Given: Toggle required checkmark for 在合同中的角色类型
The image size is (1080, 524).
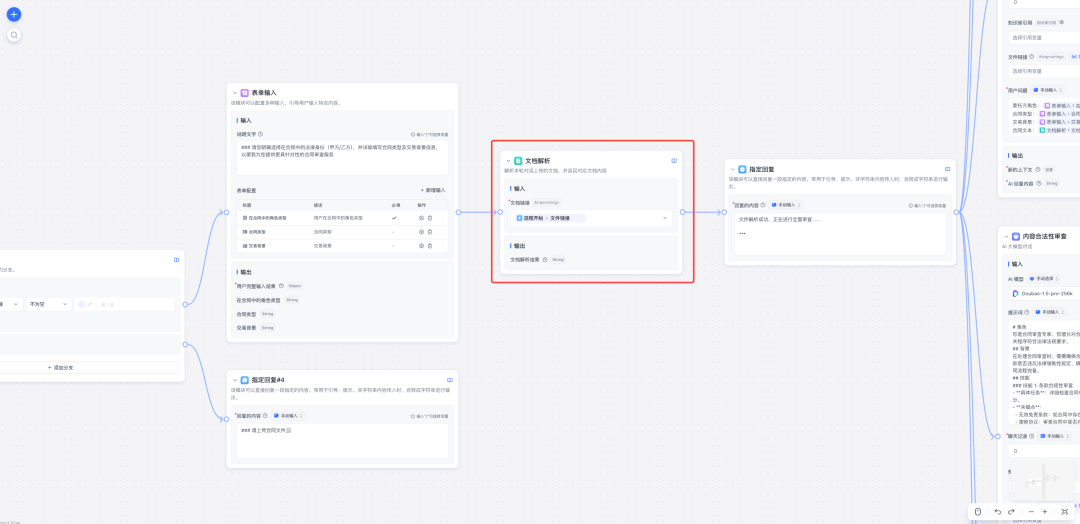Looking at the screenshot, I should (394, 218).
